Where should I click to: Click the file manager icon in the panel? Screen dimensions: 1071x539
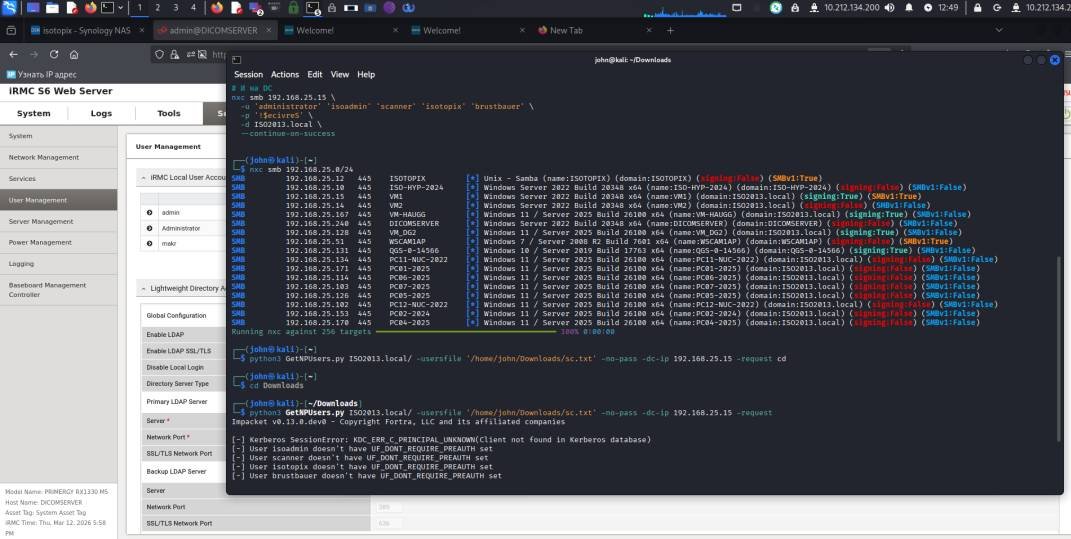[x=53, y=8]
